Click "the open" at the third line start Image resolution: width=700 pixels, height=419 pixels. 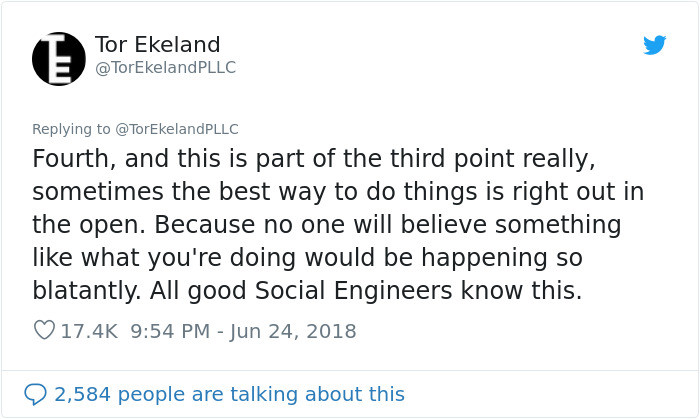(84, 224)
